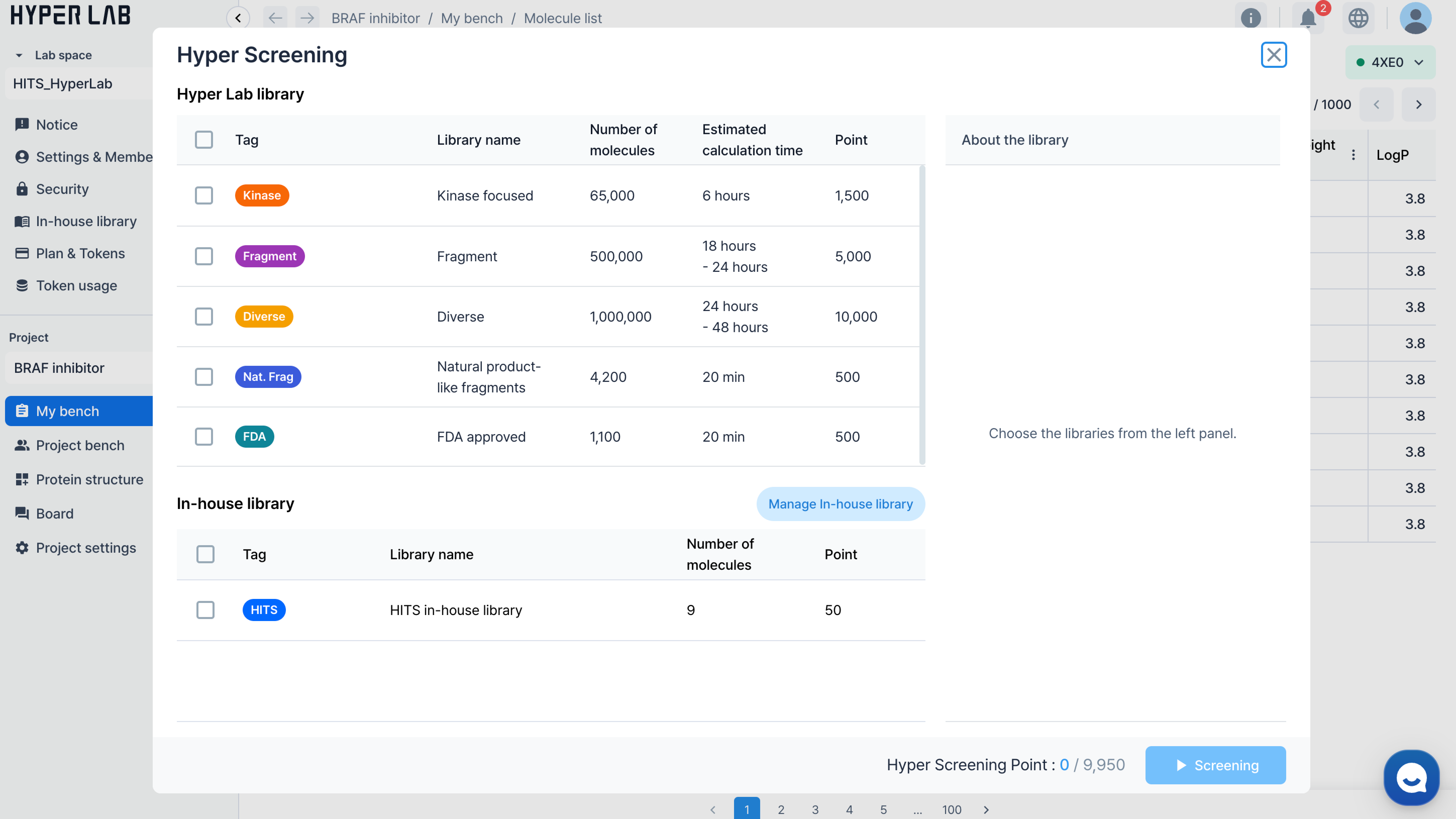Collapse the Lab space section arrow
This screenshot has height=819, width=1456.
click(x=19, y=55)
